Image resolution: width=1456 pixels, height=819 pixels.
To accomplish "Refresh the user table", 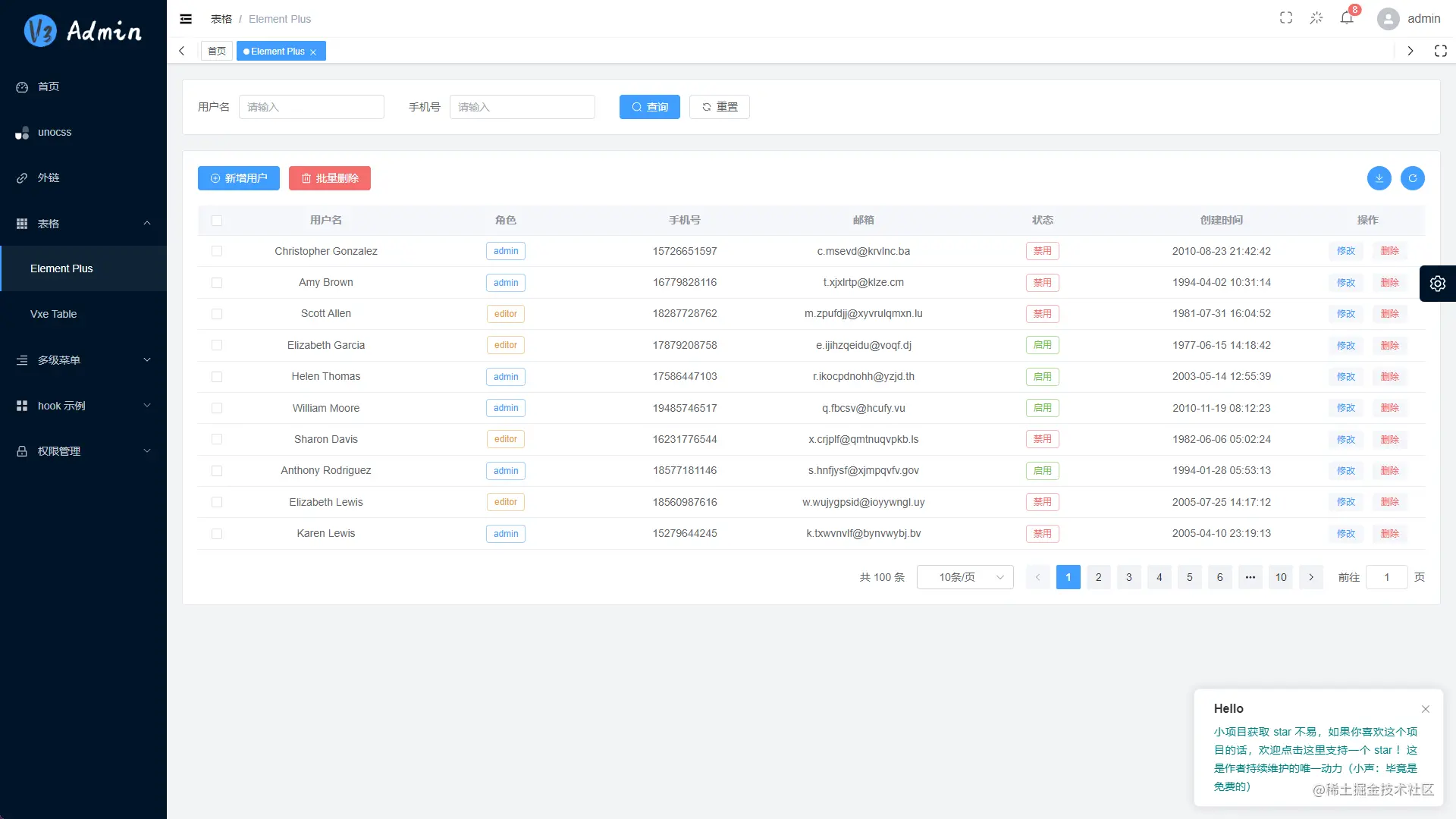I will tap(1412, 178).
